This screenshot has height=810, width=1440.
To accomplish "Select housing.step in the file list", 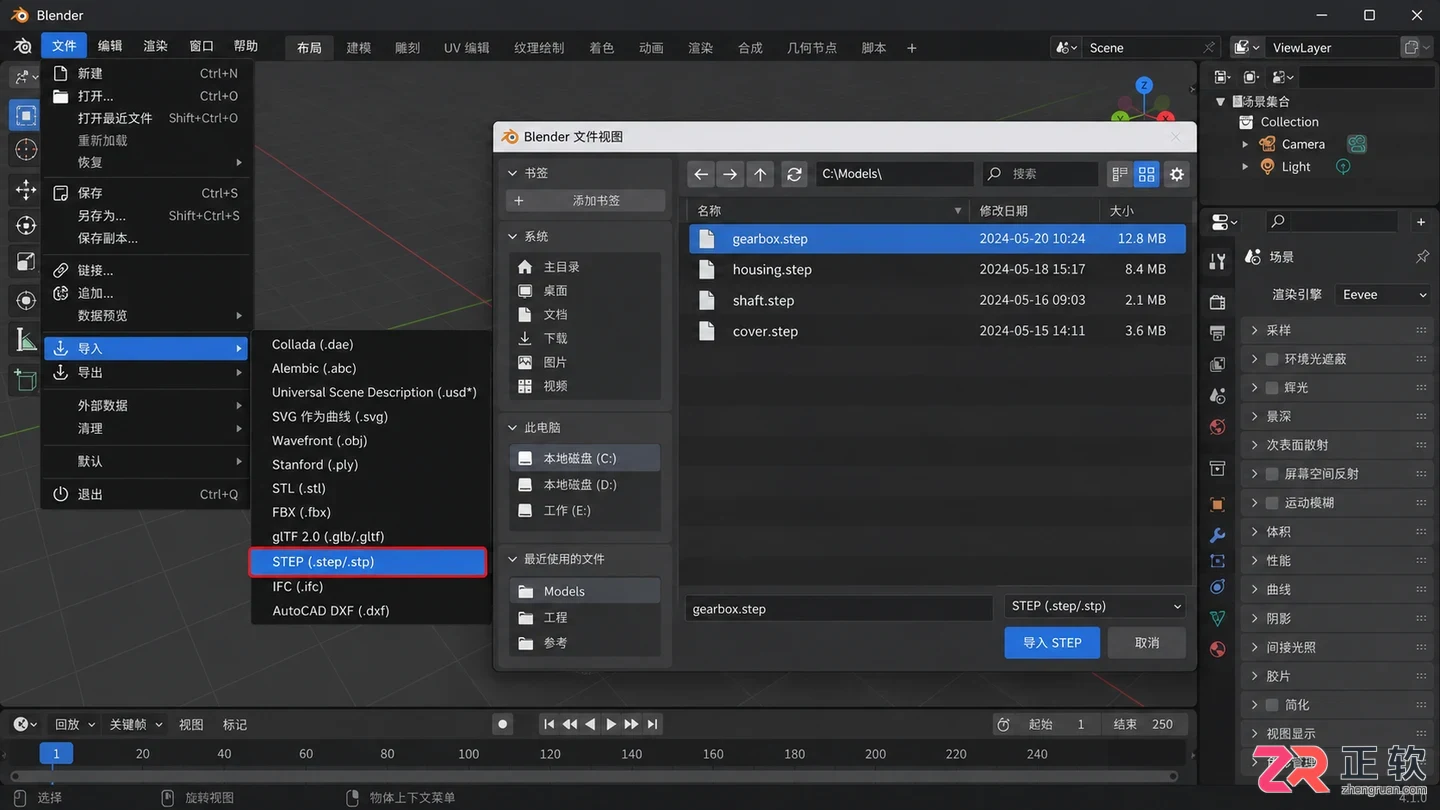I will (x=937, y=270).
